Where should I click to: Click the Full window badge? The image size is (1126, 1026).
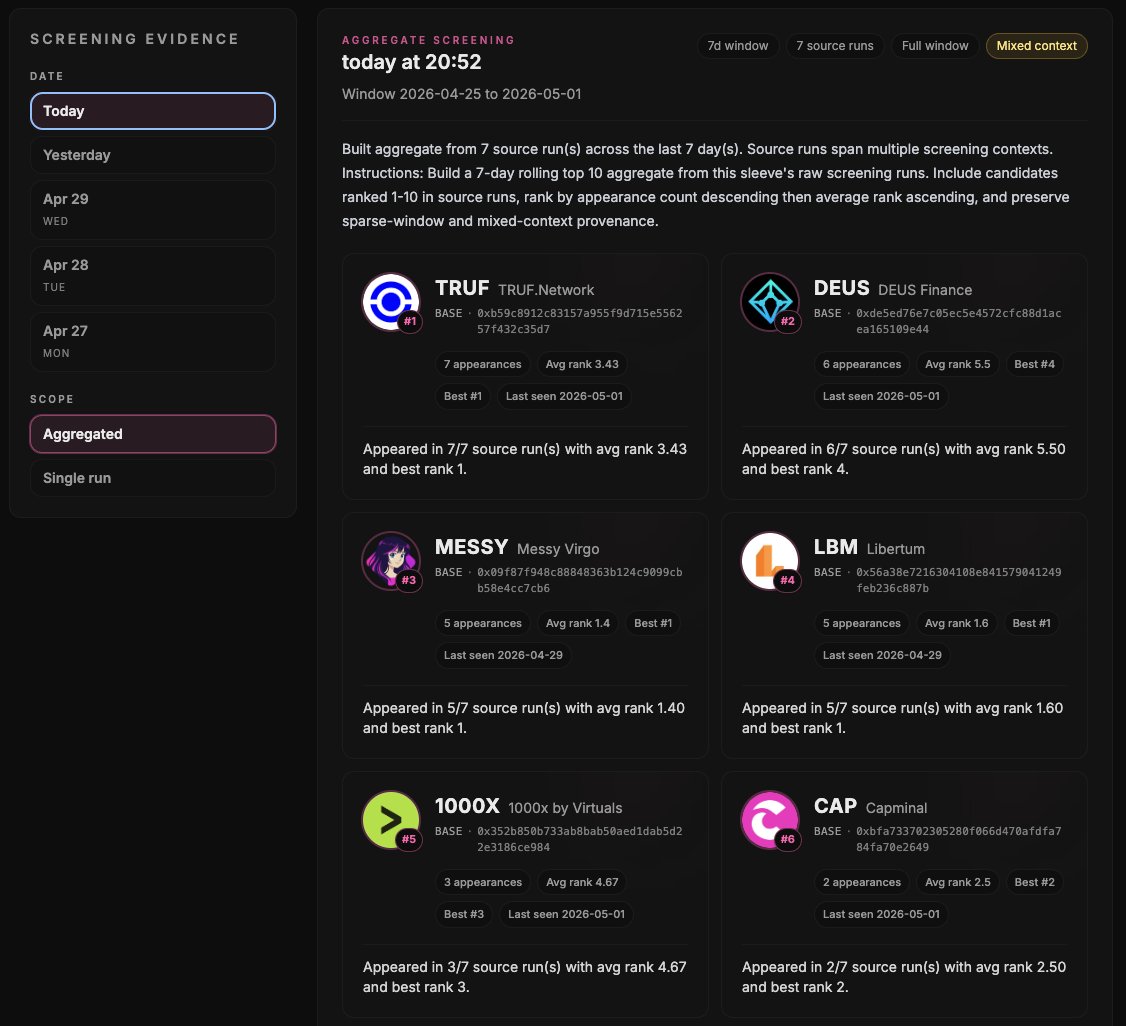tap(935, 46)
